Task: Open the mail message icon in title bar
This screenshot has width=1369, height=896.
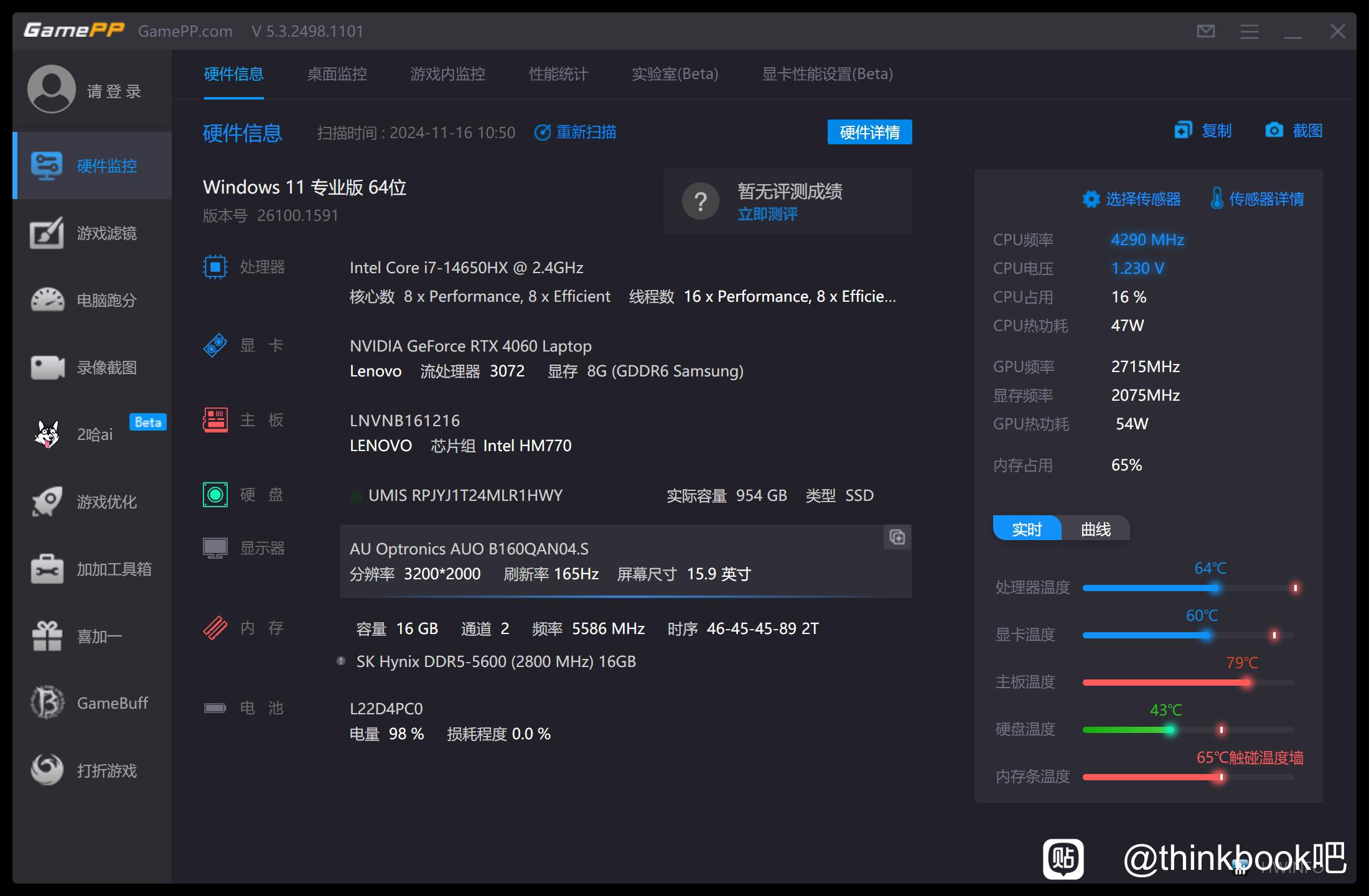Action: point(1205,31)
